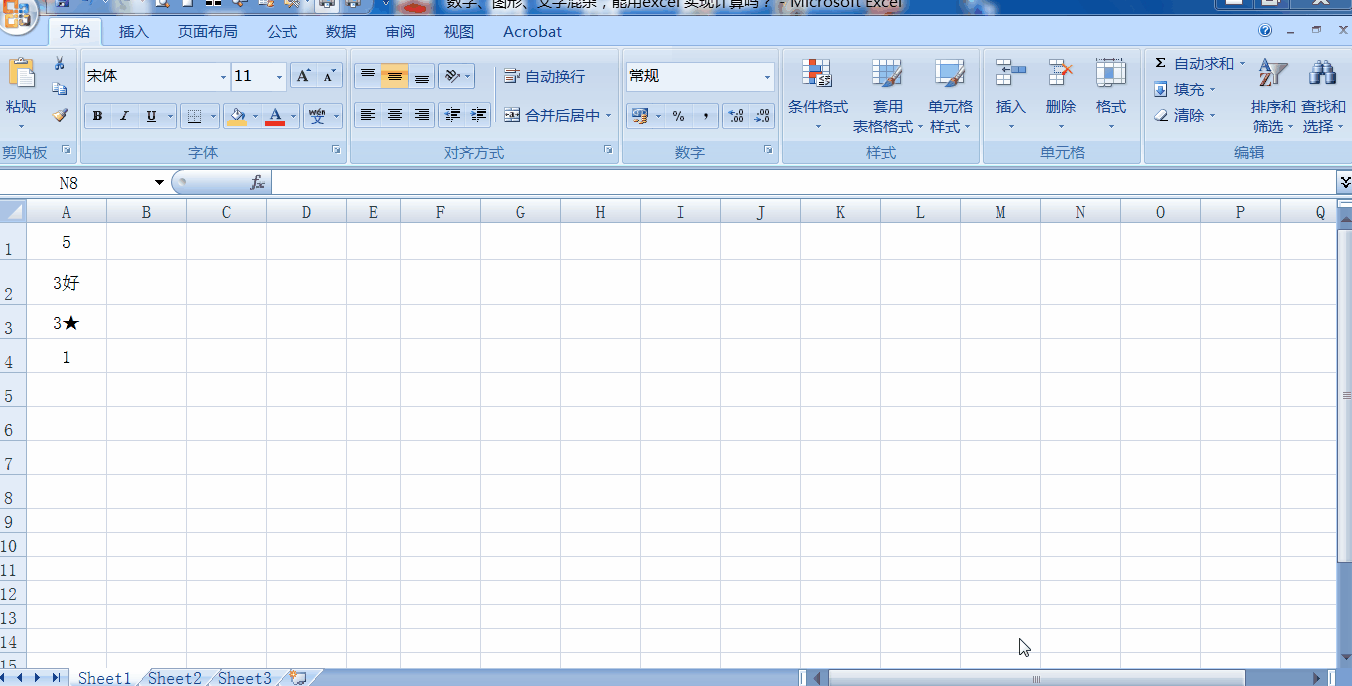This screenshot has height=686, width=1352.
Task: Click the increase font size icon
Action: pos(303,74)
